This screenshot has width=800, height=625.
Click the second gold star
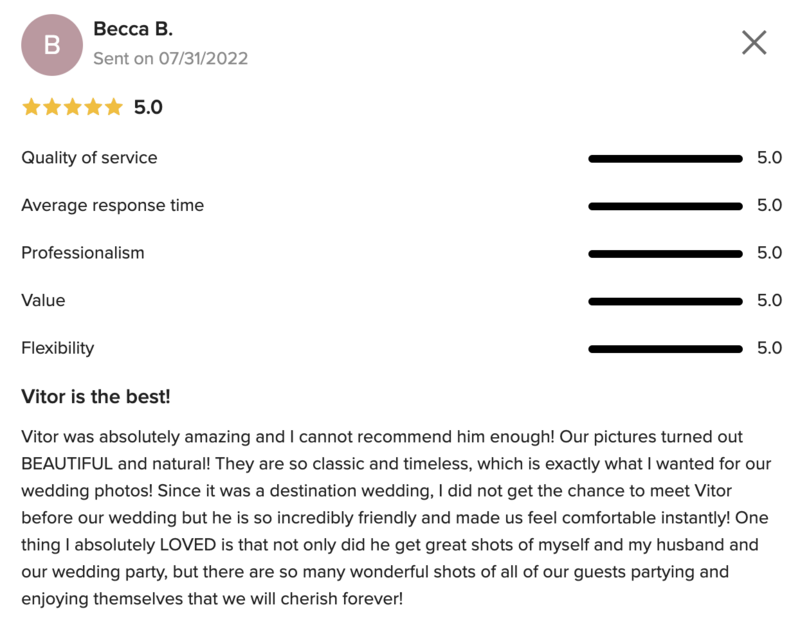pyautogui.click(x=52, y=107)
